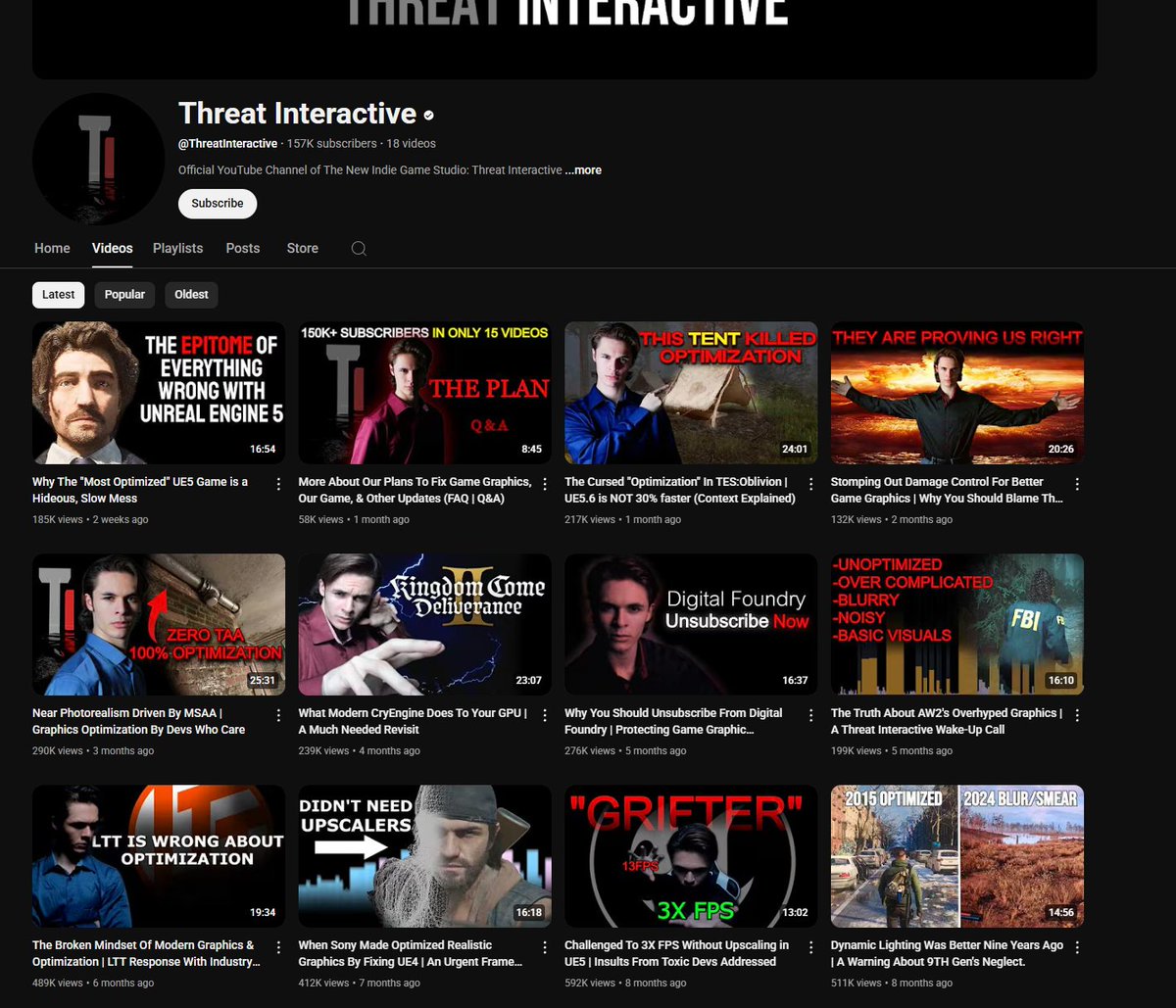Open title "Stomping Out Damage Control"
This screenshot has height=1008, width=1176.
[947, 490]
